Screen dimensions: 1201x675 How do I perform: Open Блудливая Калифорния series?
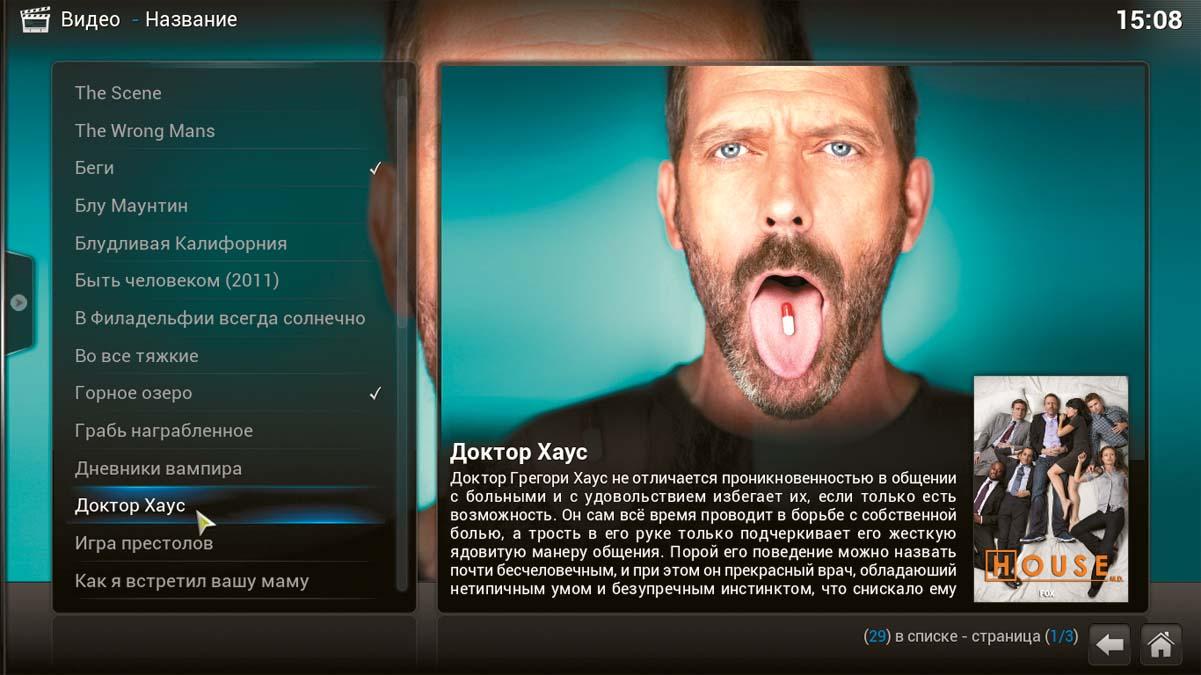pyautogui.click(x=180, y=243)
